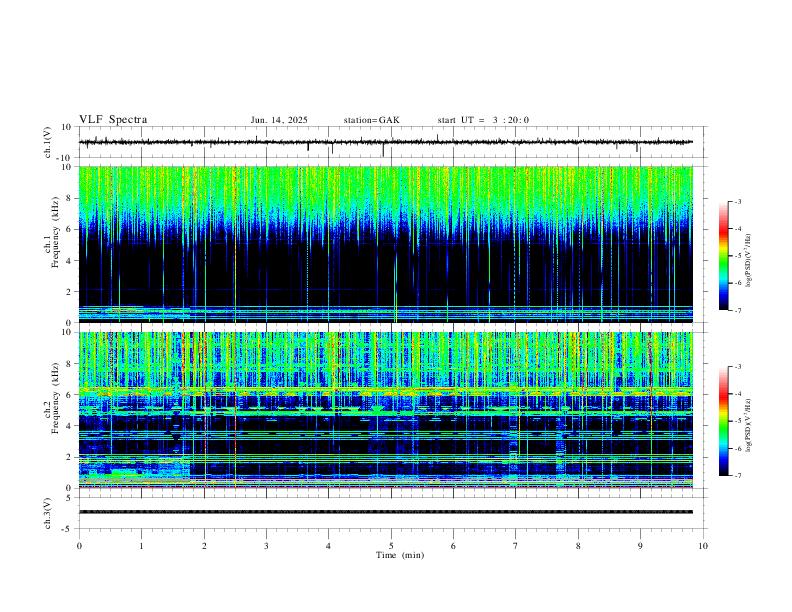
Task: Click the ch.1 voltage waveform trace
Action: [385, 142]
